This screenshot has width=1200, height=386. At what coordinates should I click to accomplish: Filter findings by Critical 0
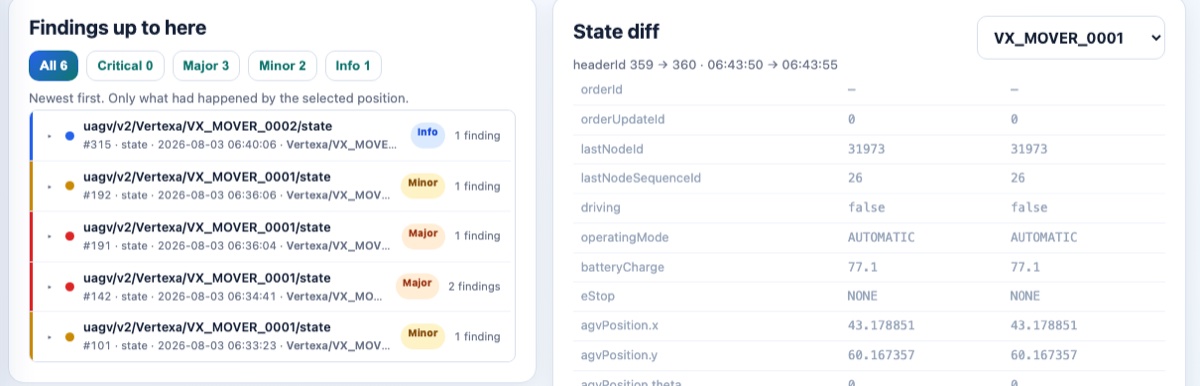(126, 66)
